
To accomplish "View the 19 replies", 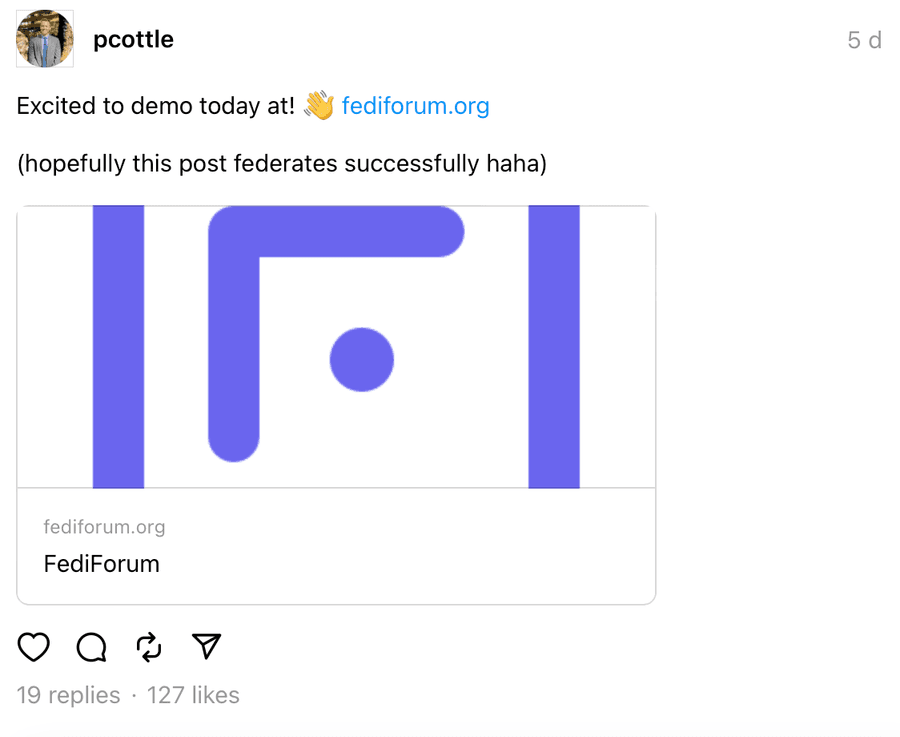I will (68, 695).
